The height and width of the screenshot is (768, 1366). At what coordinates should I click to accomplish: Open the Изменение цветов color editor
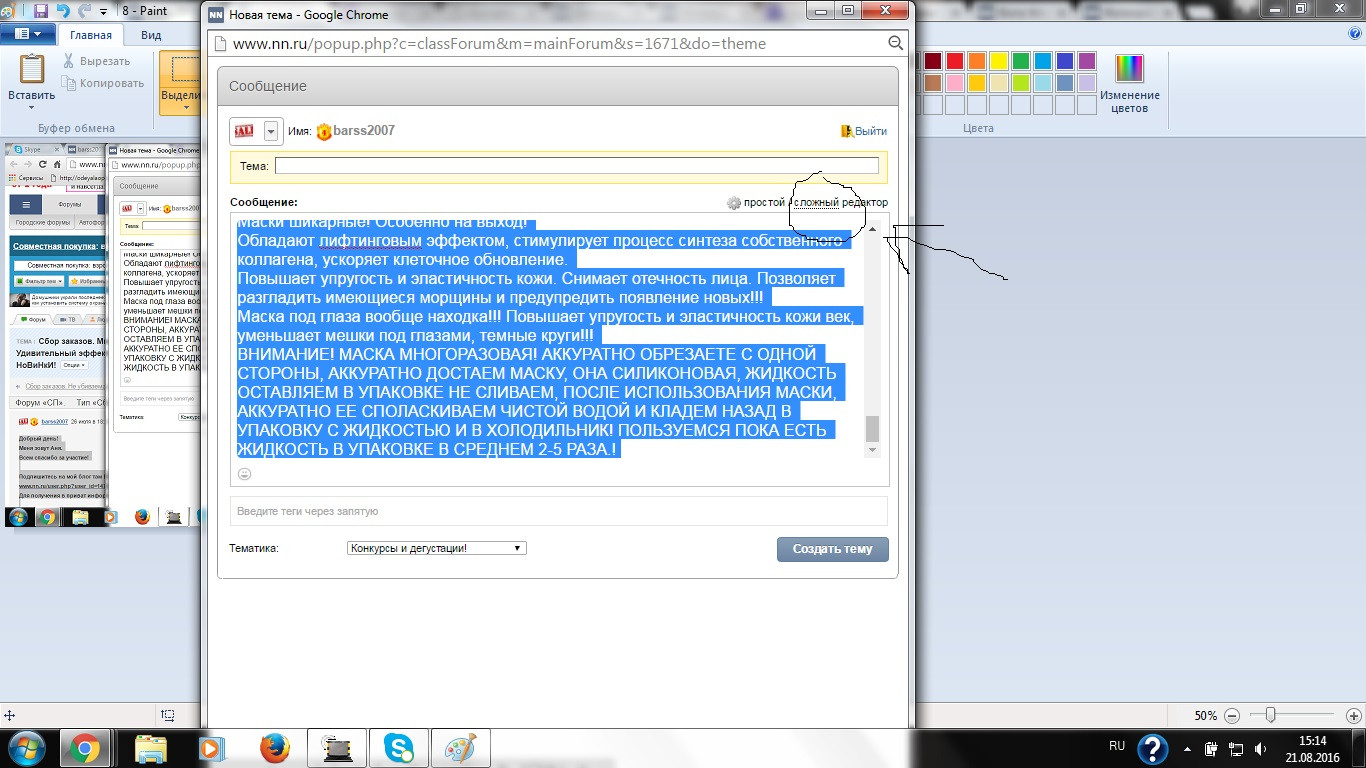point(1129,83)
